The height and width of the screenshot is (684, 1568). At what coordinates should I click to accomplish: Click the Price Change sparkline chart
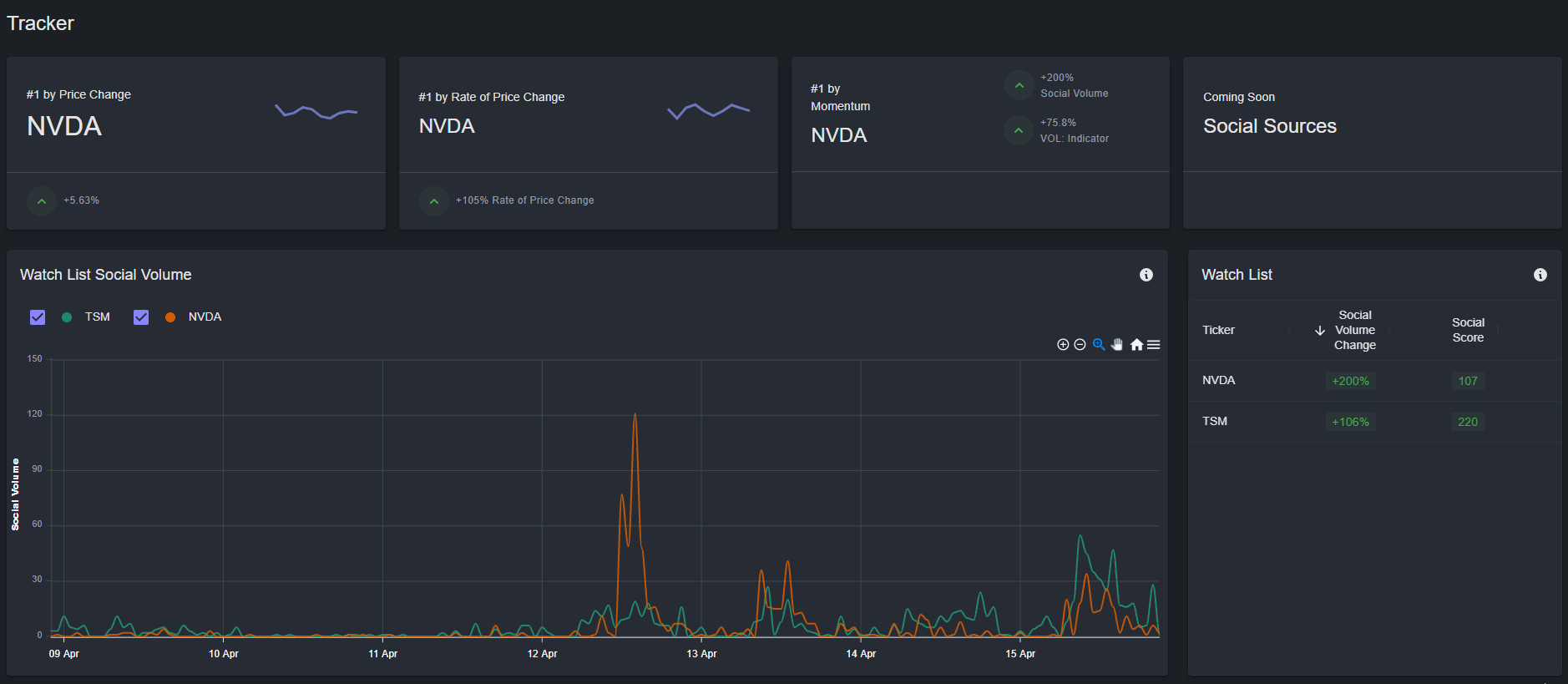pos(316,112)
